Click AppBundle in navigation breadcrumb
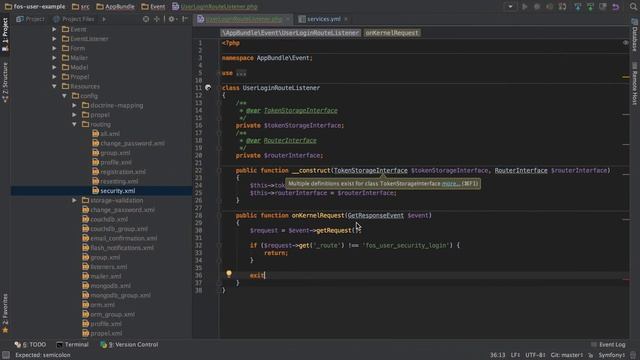 click(116, 7)
